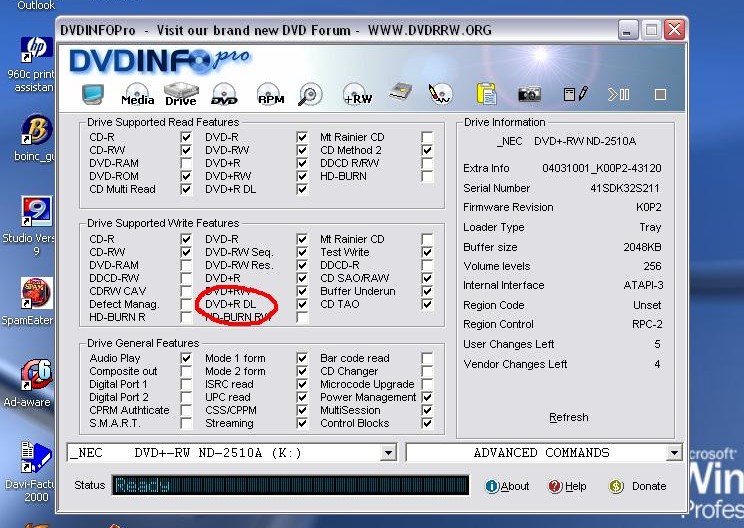Toggle the Power Management checkbox
The width and height of the screenshot is (744, 528).
pos(427,397)
